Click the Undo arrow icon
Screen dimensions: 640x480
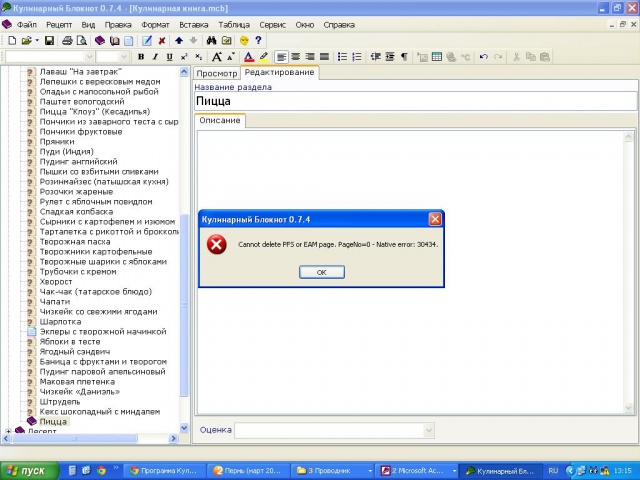[x=484, y=57]
